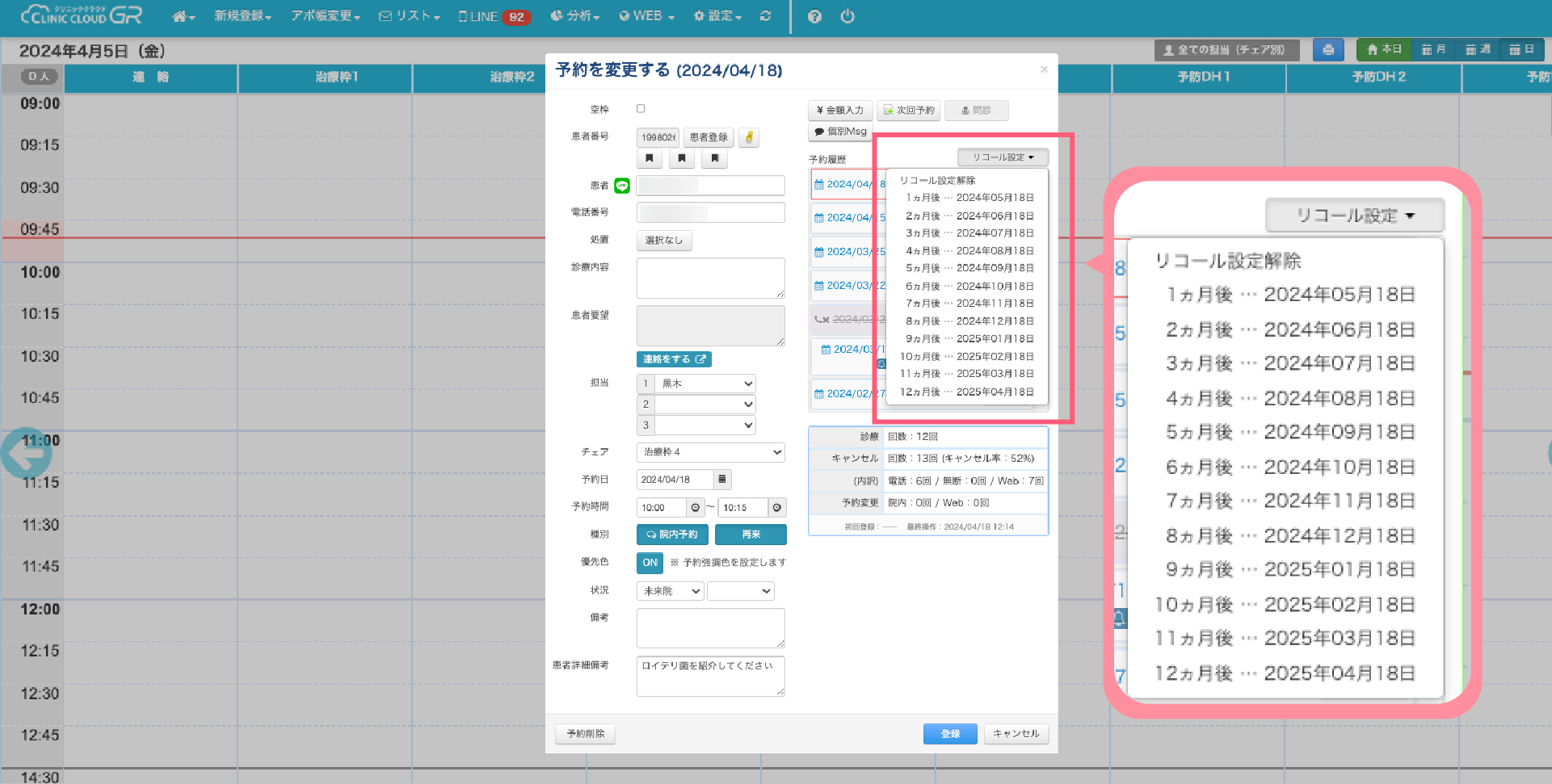Toggle the 再来 visit type button
This screenshot has width=1552, height=784.
click(751, 535)
